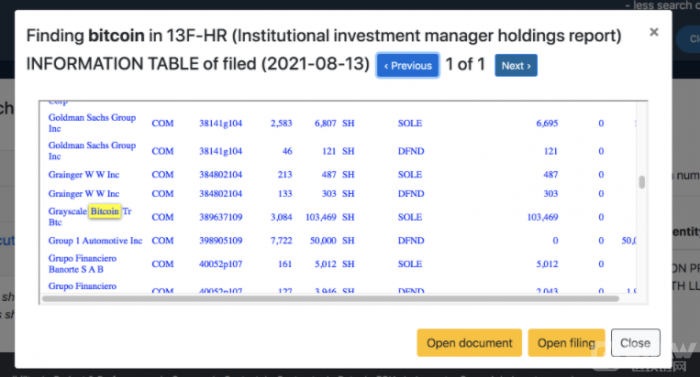Click the DFND label in the Group 1 row
The width and height of the screenshot is (700, 377).
coord(411,240)
